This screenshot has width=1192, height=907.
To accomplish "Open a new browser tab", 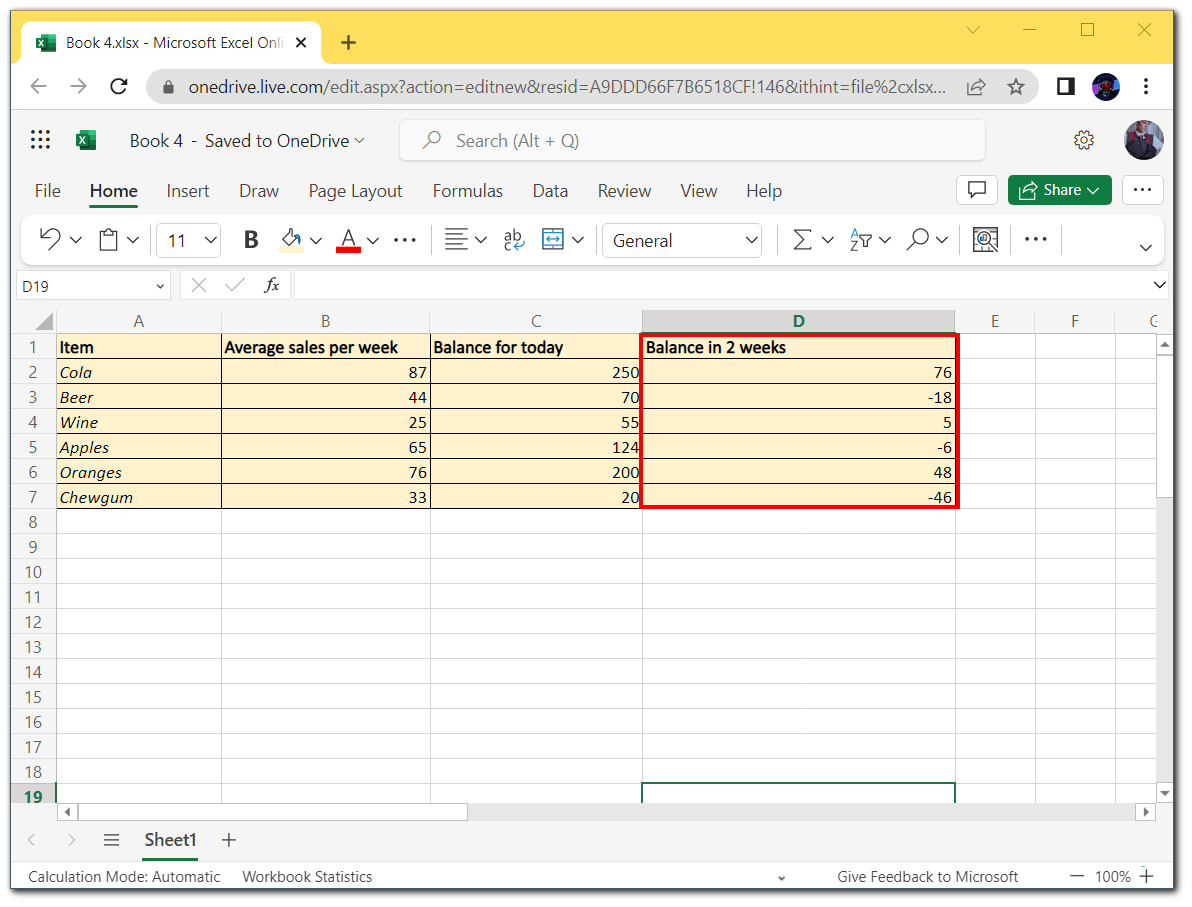I will (x=348, y=43).
